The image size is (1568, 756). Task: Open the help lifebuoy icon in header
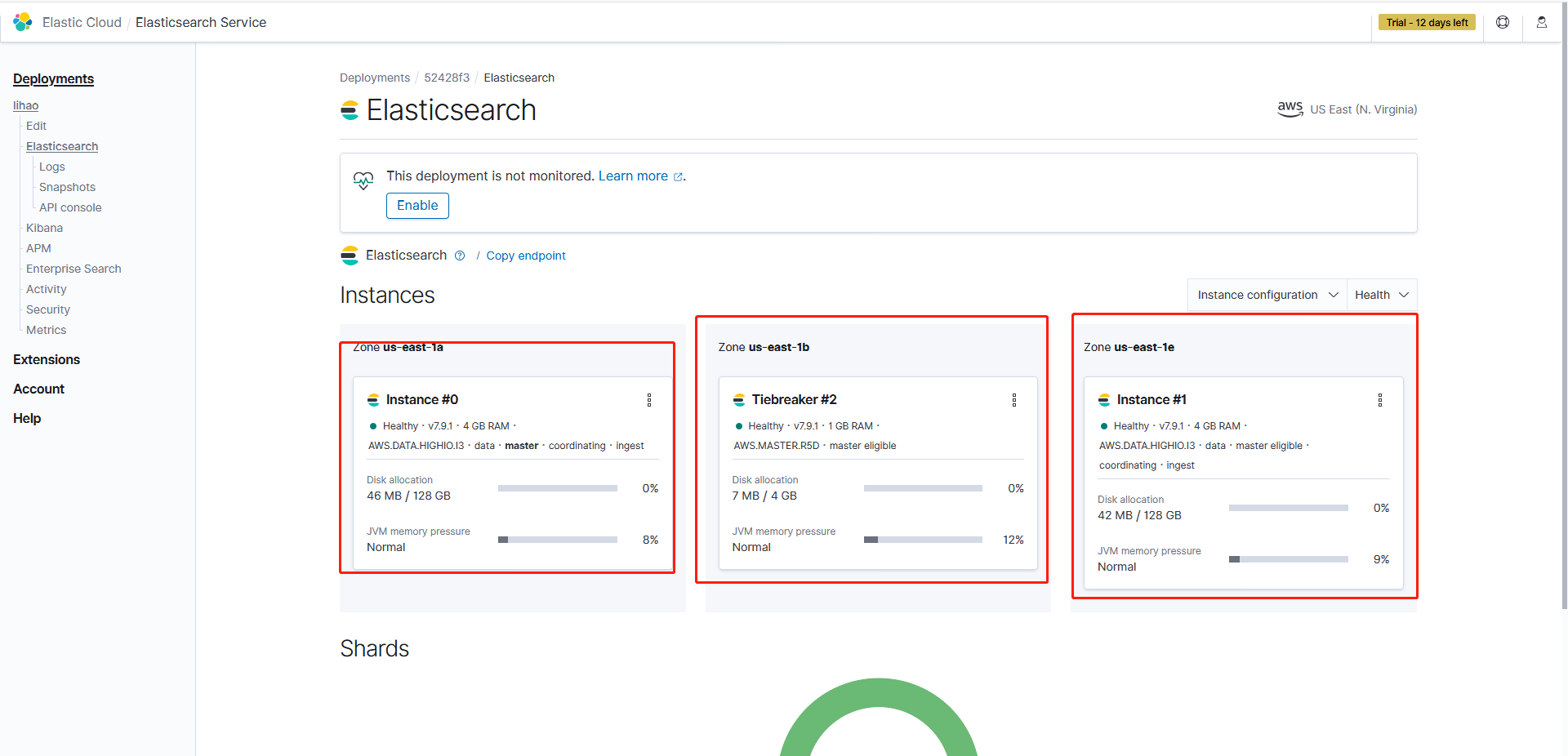click(1503, 22)
